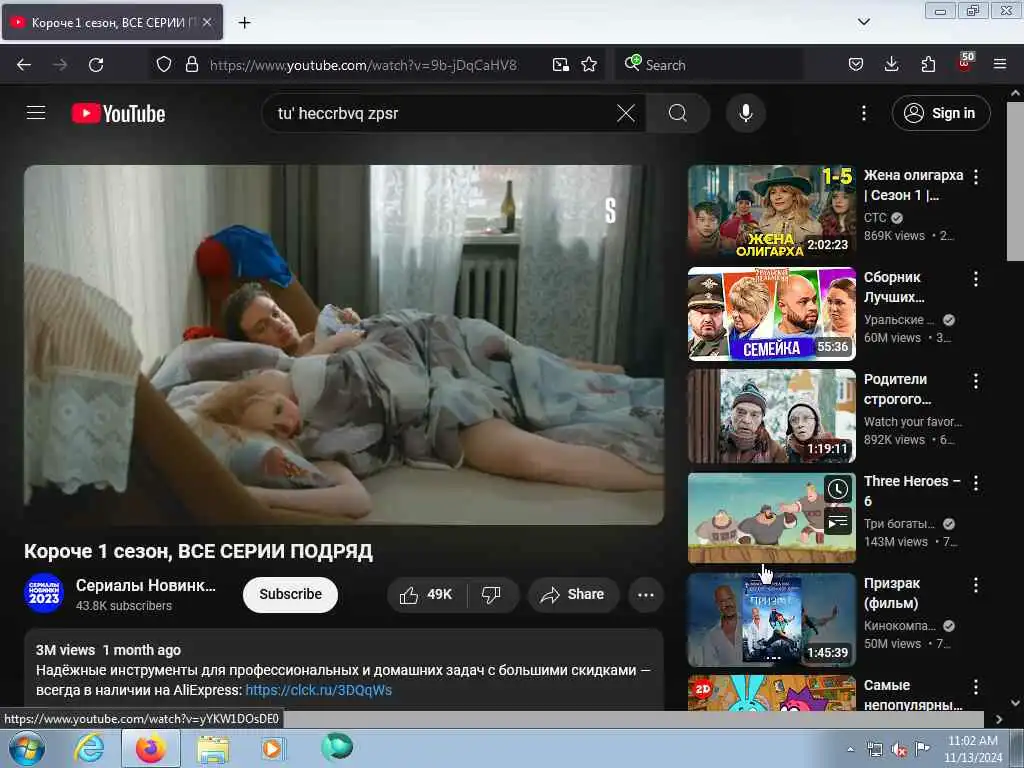Viewport: 1024px width, 768px height.
Task: Save to Pocket icon
Action: point(856,65)
